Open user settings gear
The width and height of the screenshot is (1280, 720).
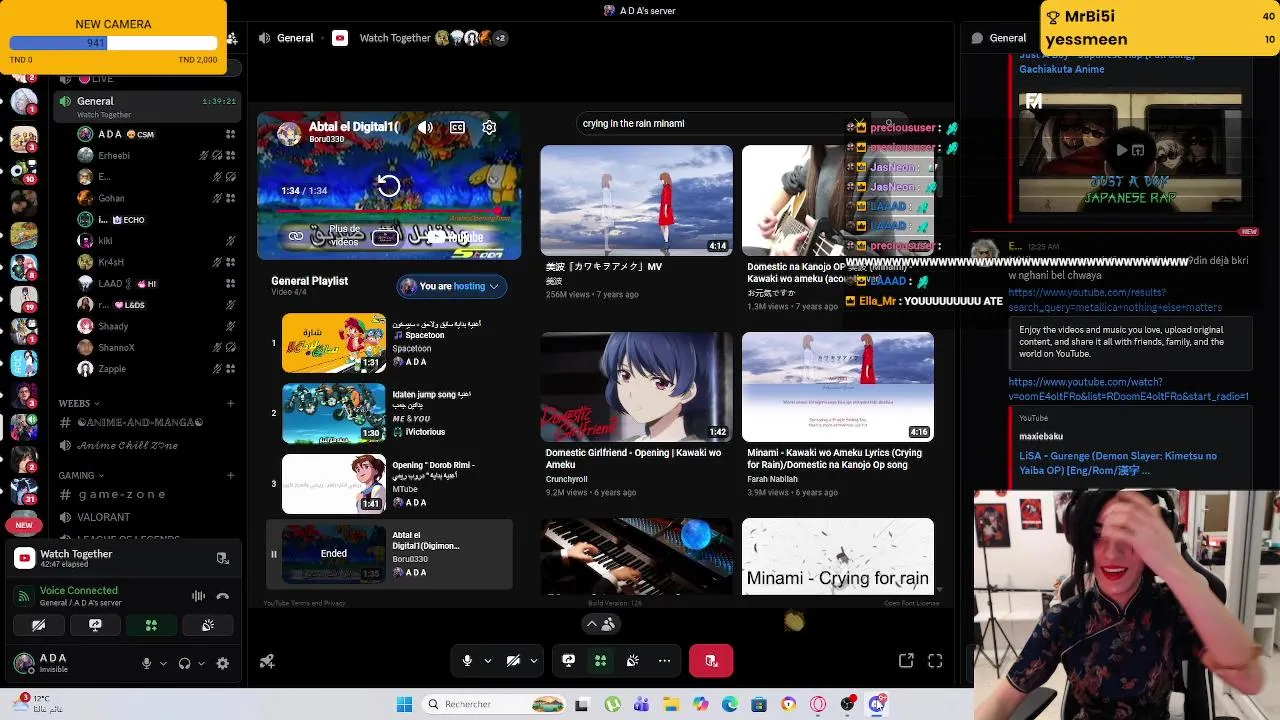(222, 663)
